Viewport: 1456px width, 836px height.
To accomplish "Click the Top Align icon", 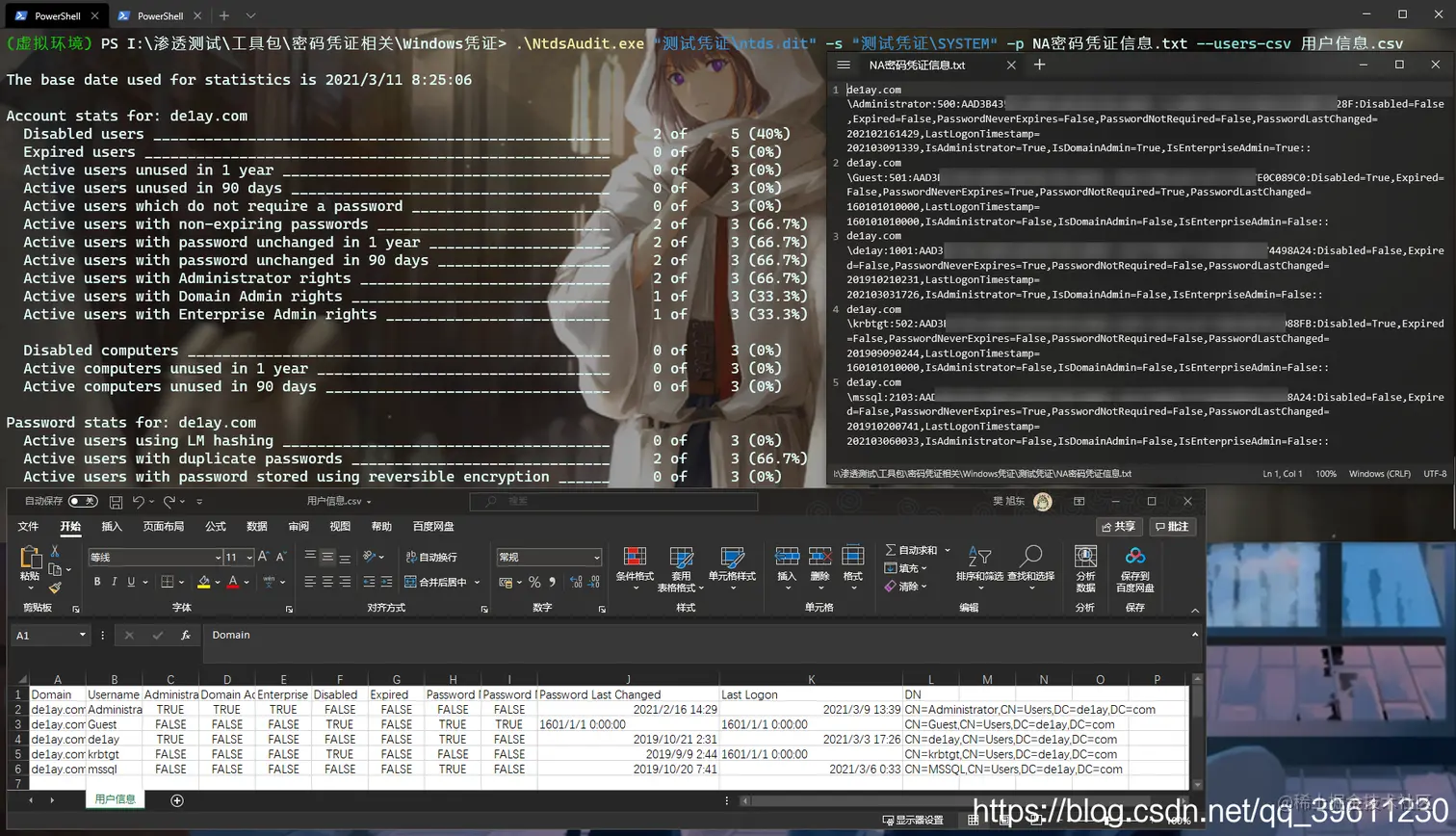I will click(310, 557).
